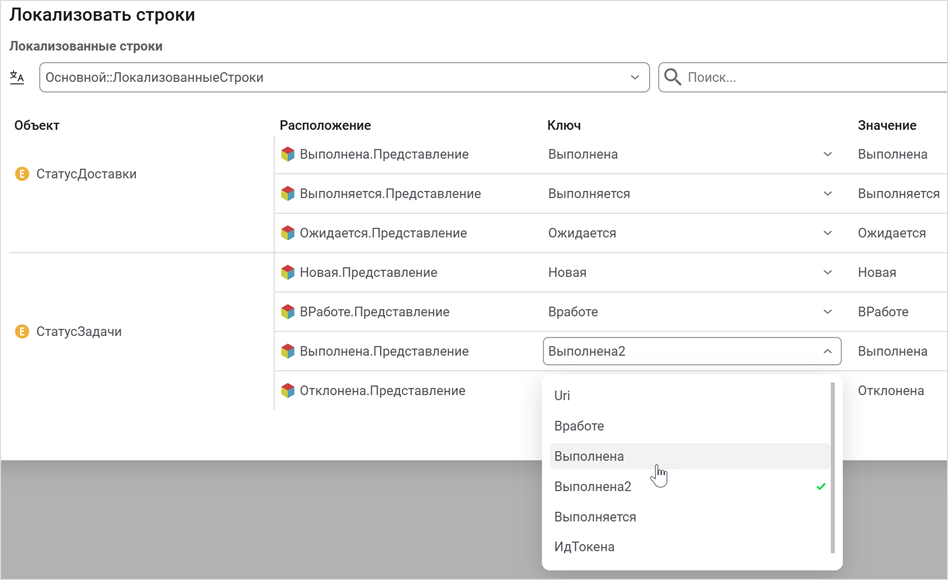Screen dimensions: 948x580
Task: Click the СтатусЗадачи enumeration icon
Action: click(22, 331)
